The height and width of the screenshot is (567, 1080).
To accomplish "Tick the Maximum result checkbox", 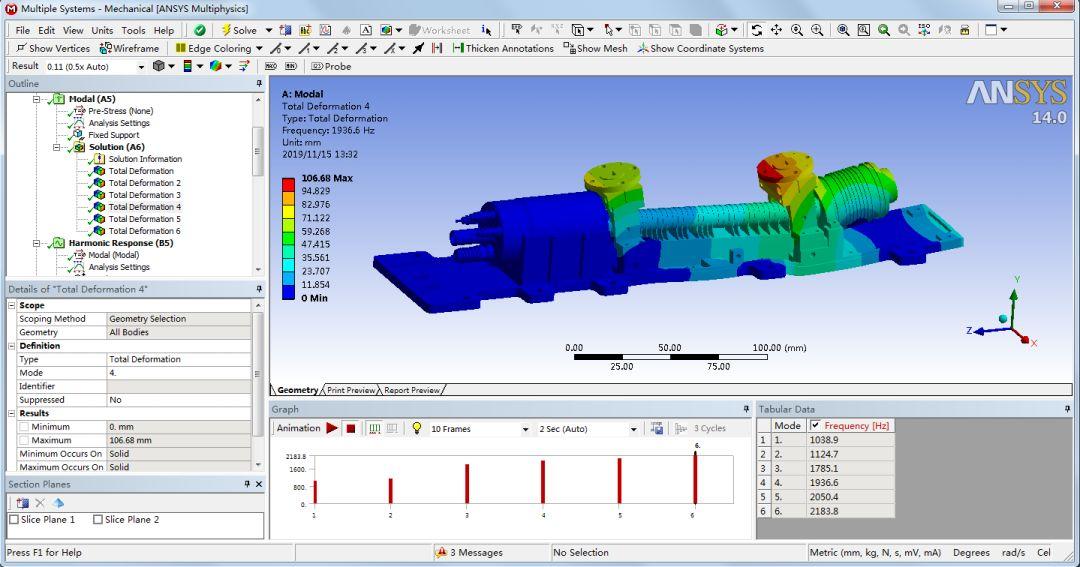I will click(x=24, y=440).
